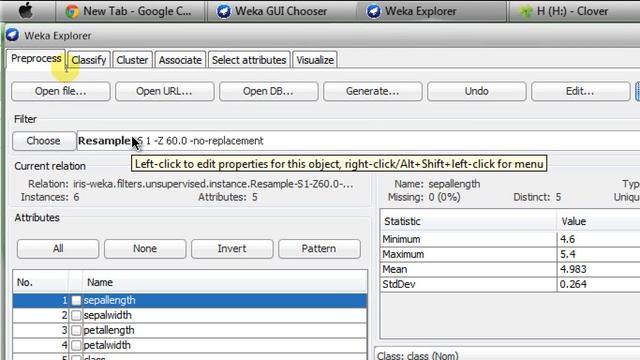Open the Cluster tab

click(x=132, y=60)
